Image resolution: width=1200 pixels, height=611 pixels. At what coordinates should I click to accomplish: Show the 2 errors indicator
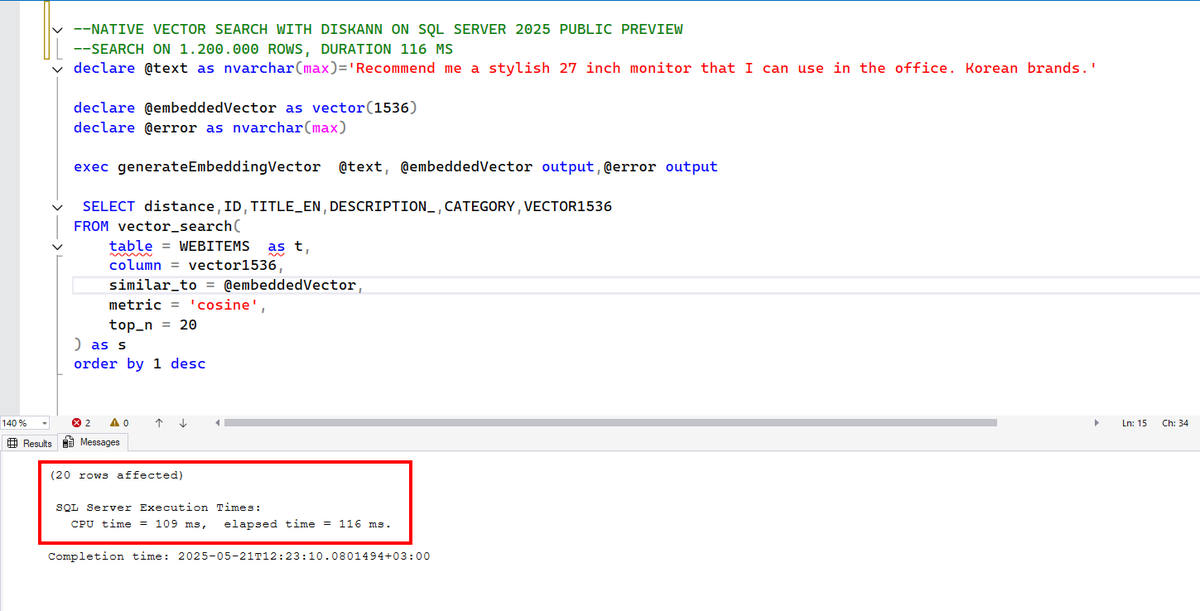point(82,423)
